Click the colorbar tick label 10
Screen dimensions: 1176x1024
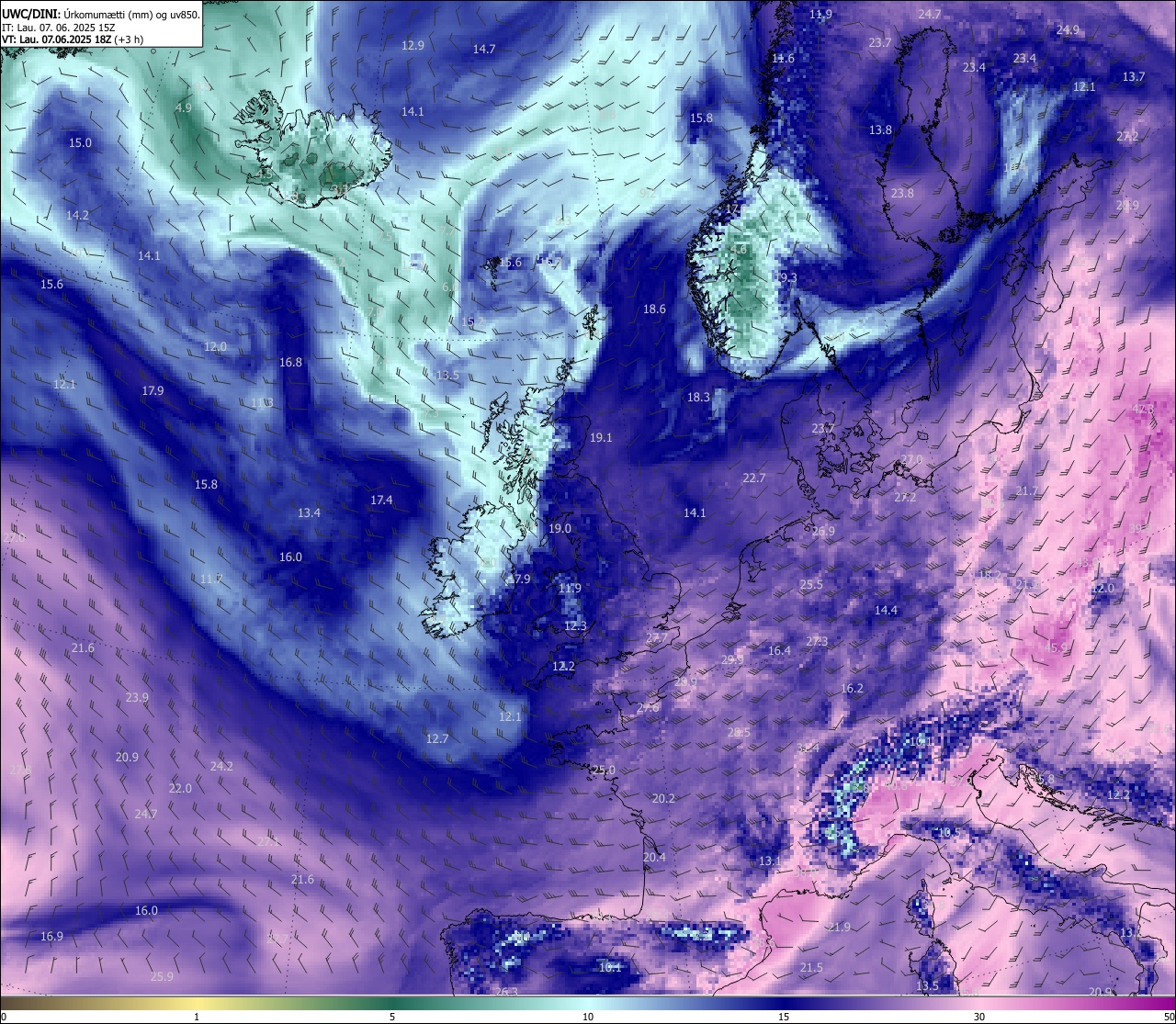point(588,1017)
